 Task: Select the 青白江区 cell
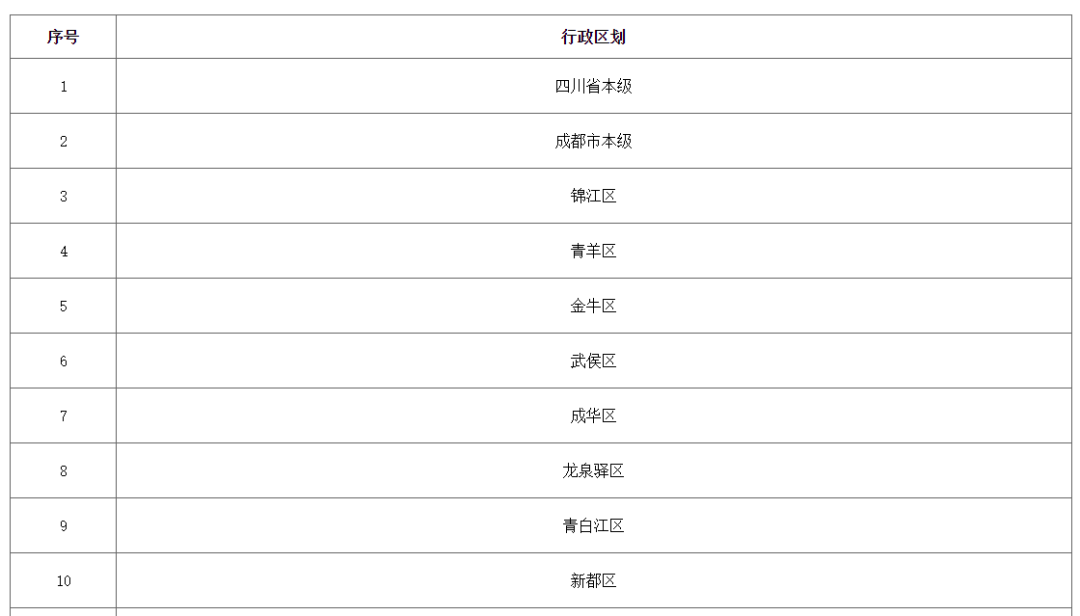pyautogui.click(x=594, y=526)
